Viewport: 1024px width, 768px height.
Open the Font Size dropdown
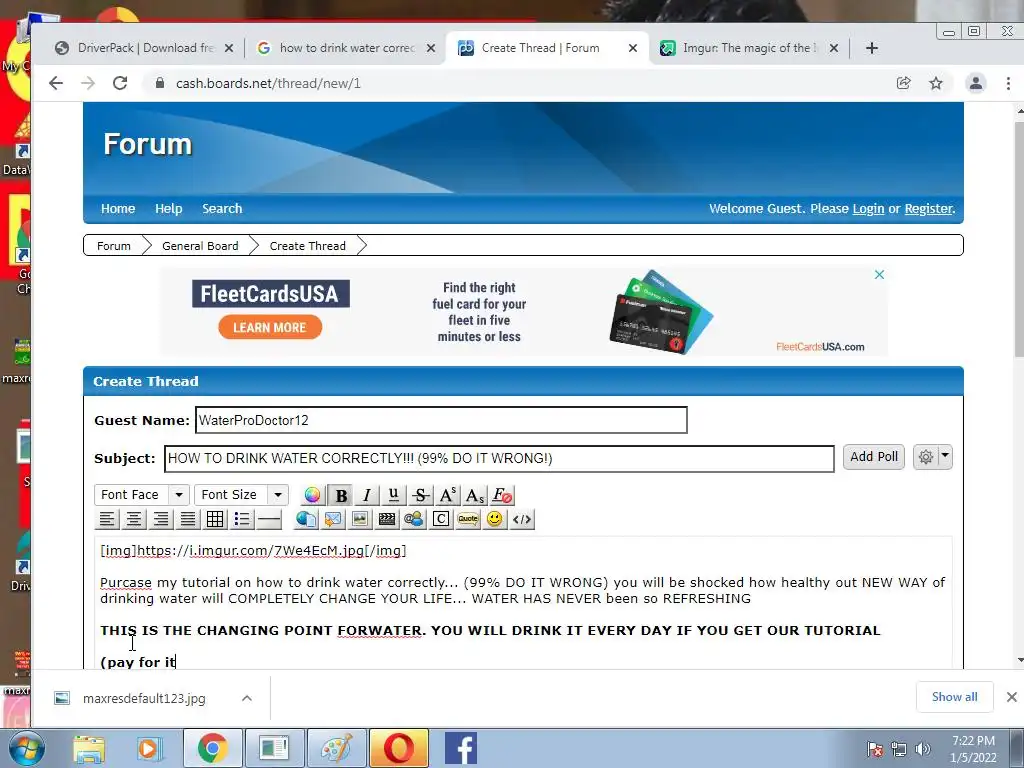click(241, 494)
